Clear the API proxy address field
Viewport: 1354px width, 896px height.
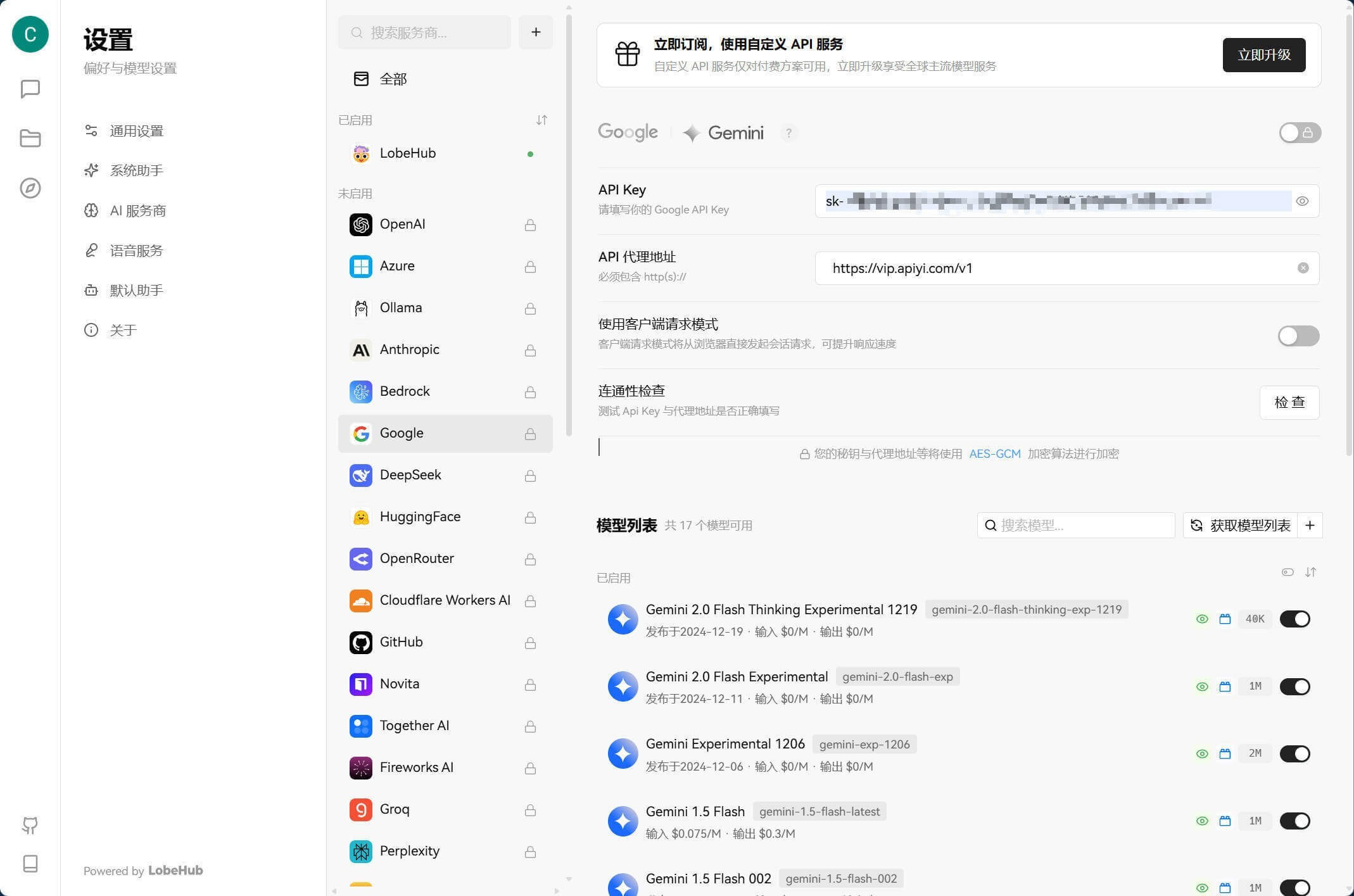point(1303,268)
